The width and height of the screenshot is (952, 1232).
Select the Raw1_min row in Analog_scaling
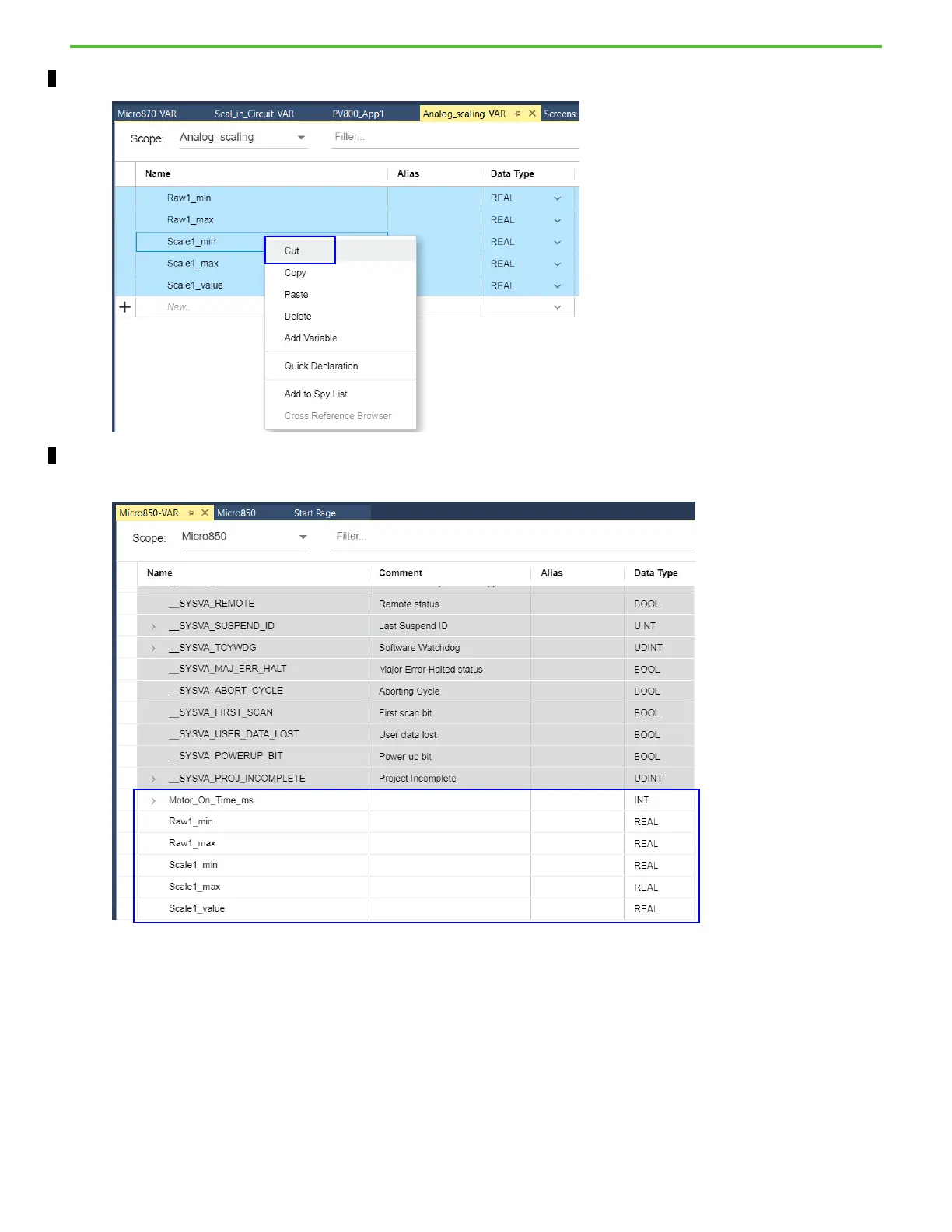pos(347,198)
